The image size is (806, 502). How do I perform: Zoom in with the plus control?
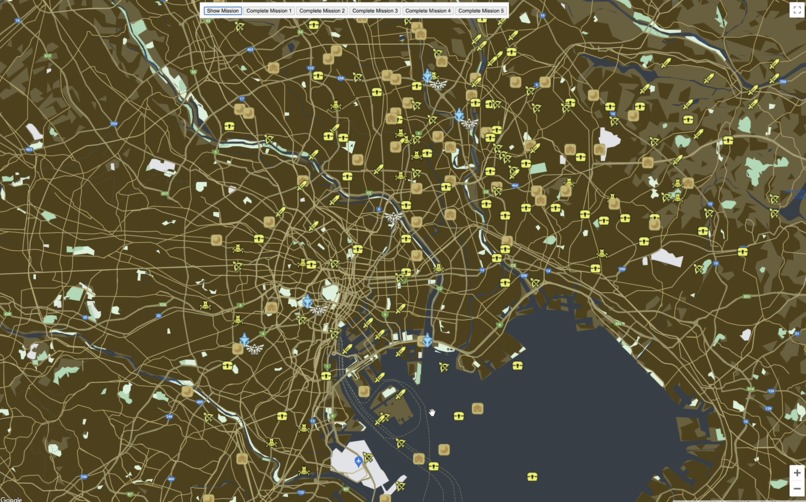tap(797, 473)
